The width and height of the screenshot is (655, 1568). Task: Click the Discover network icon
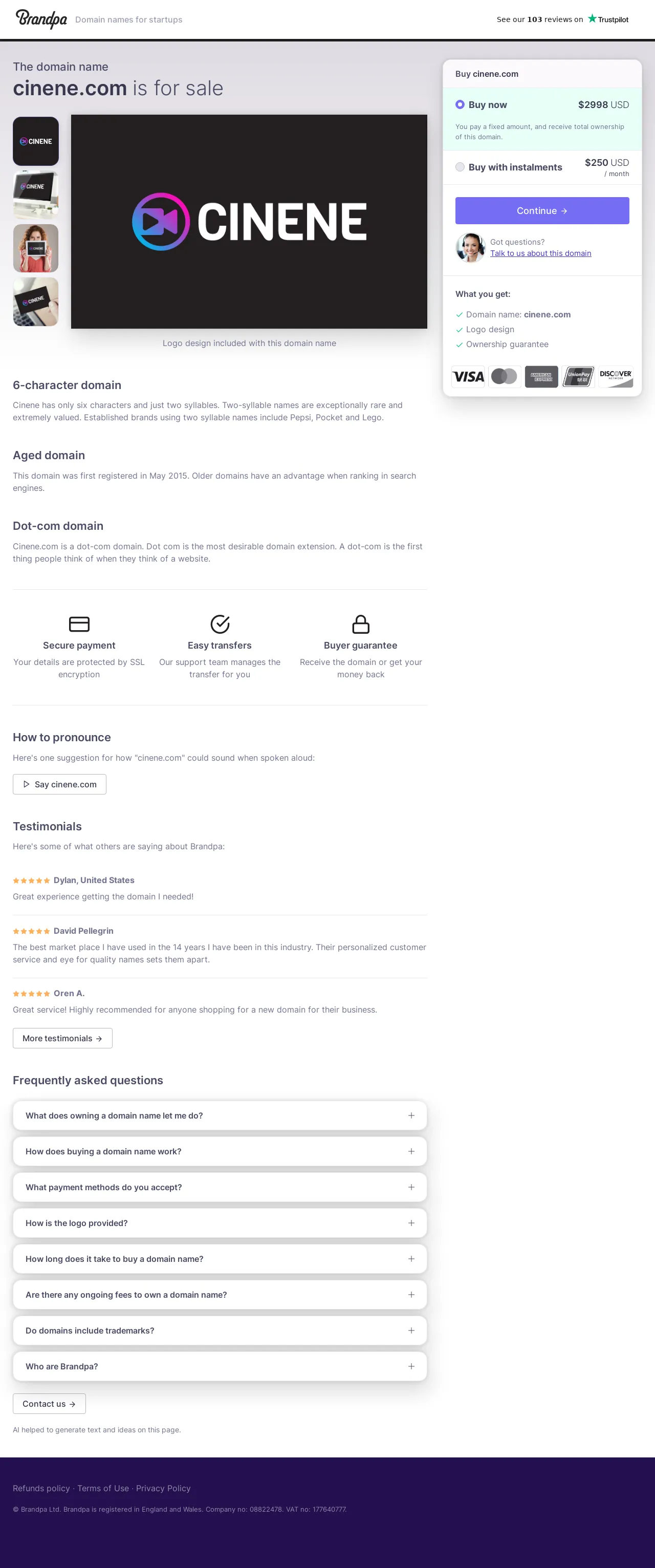(x=616, y=377)
